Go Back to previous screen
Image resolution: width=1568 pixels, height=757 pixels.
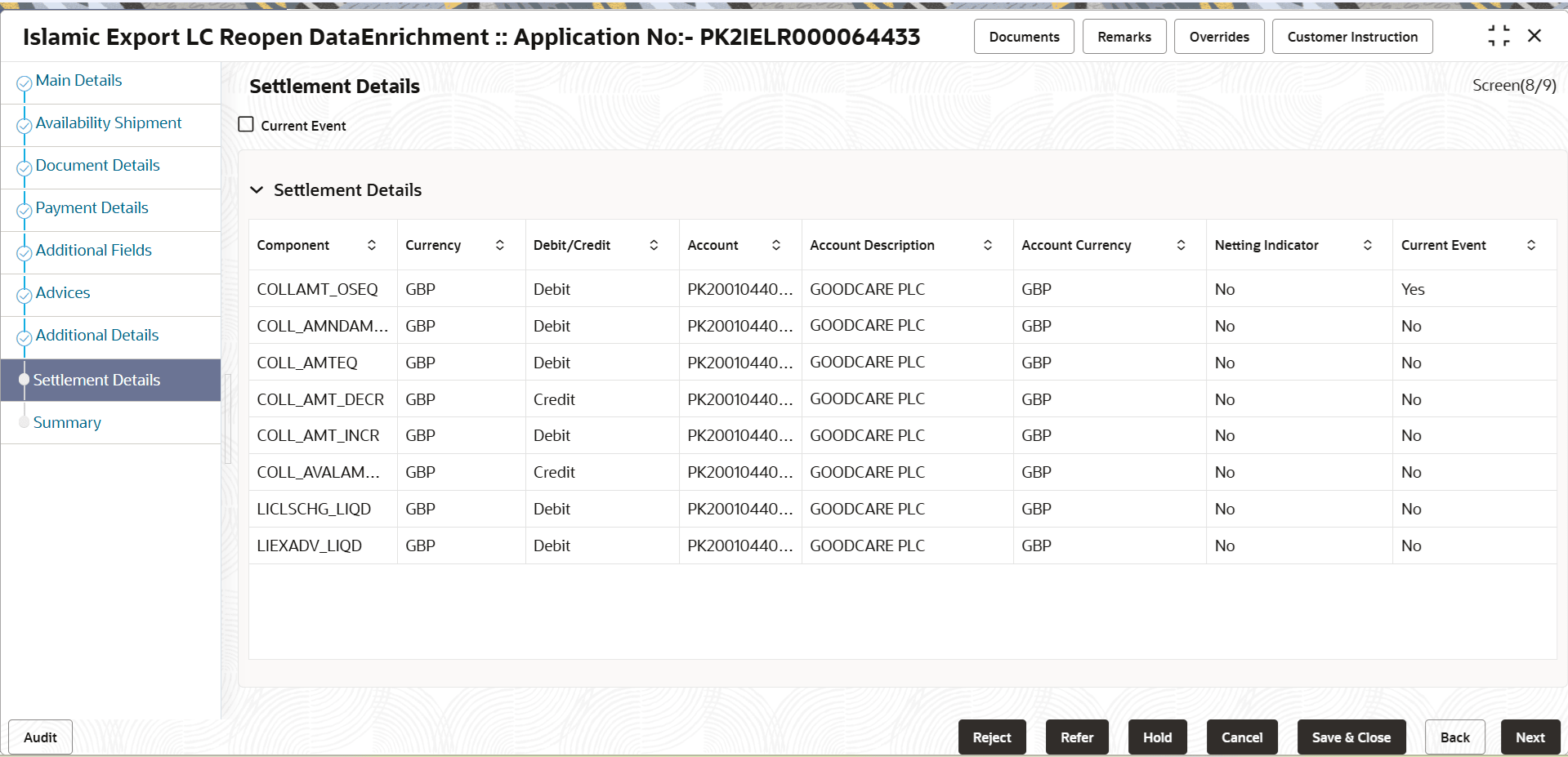coord(1454,737)
